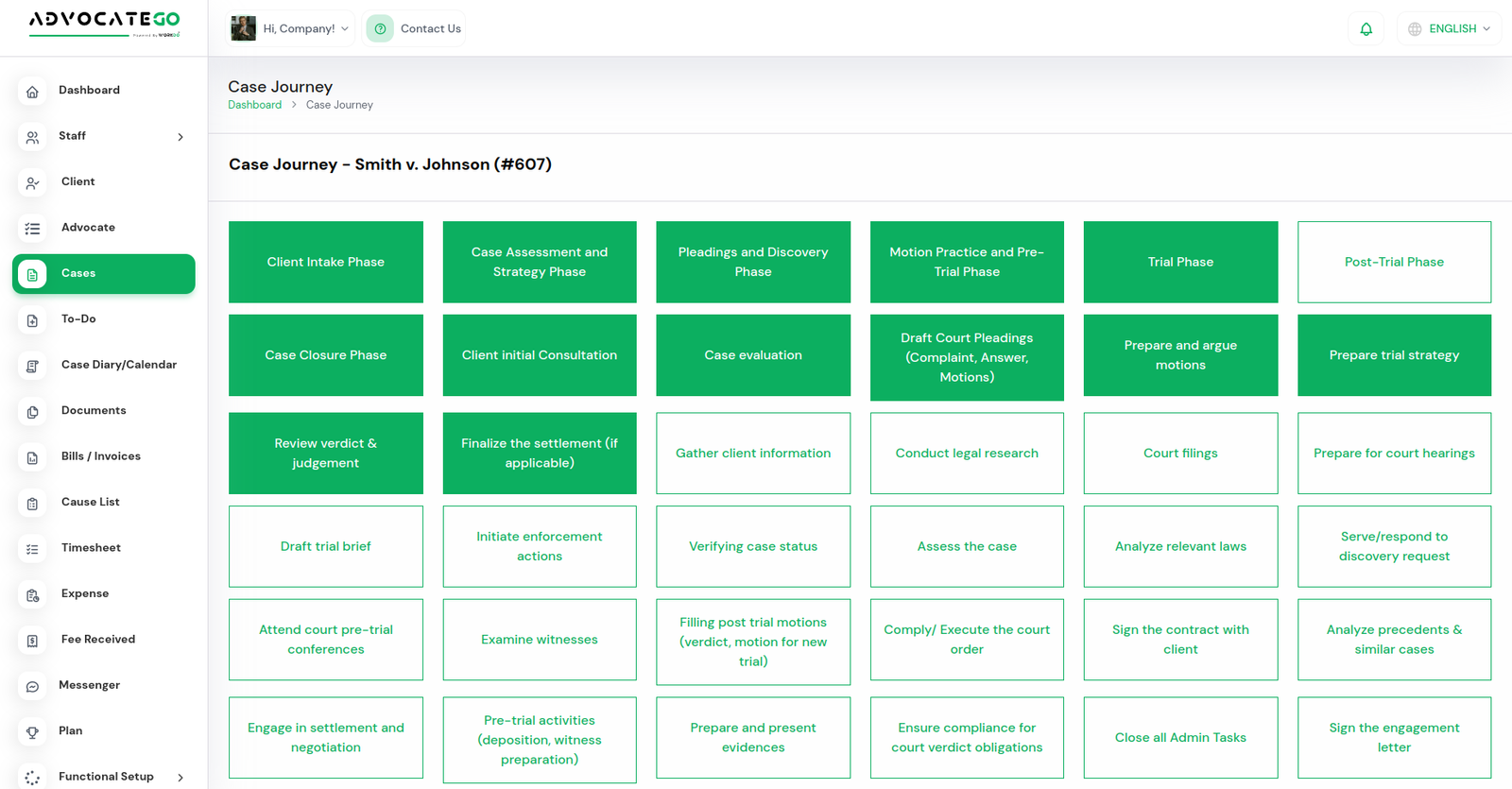The image size is (1512, 789).
Task: Click the Contact Us help icon
Action: [x=380, y=29]
